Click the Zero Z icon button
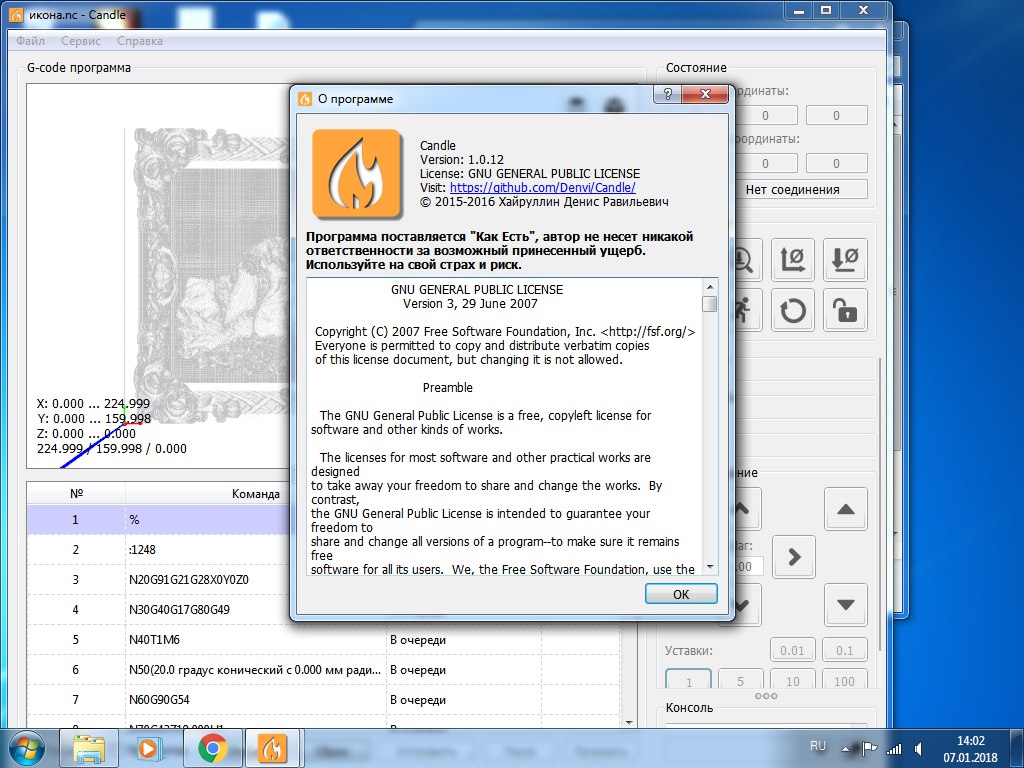The image size is (1024, 768). [x=845, y=260]
